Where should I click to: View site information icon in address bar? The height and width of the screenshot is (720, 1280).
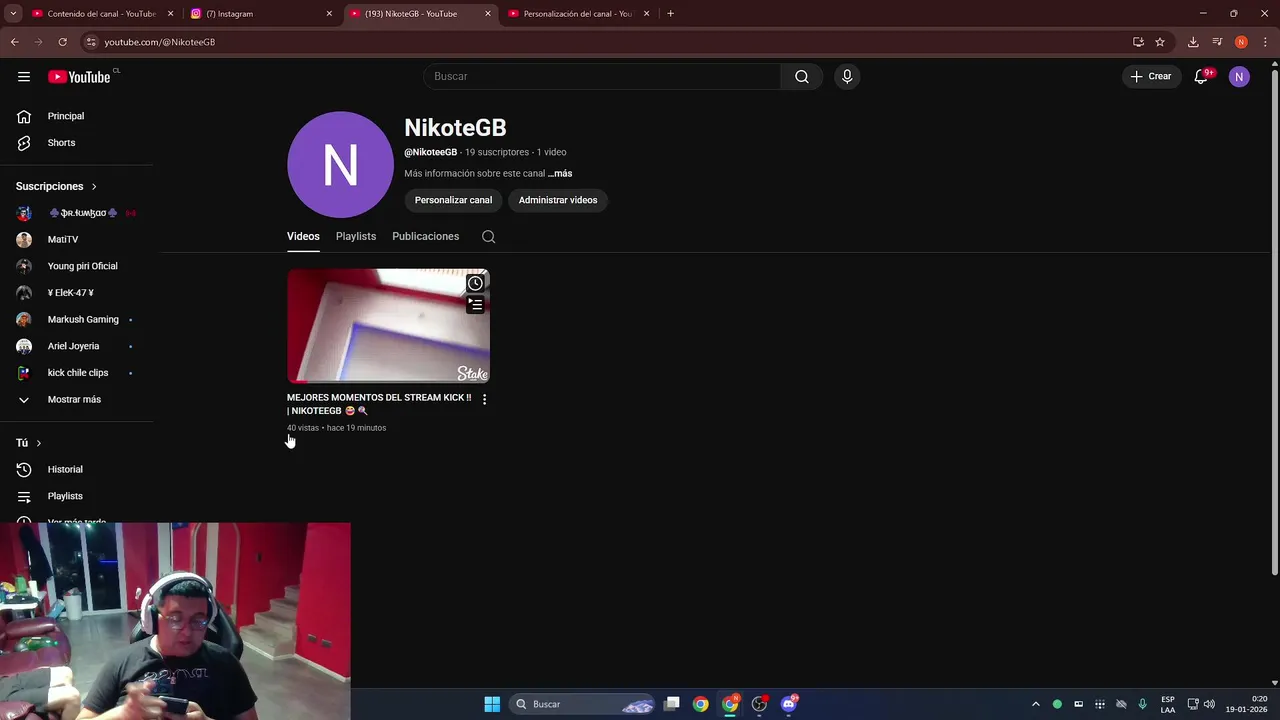pos(91,42)
